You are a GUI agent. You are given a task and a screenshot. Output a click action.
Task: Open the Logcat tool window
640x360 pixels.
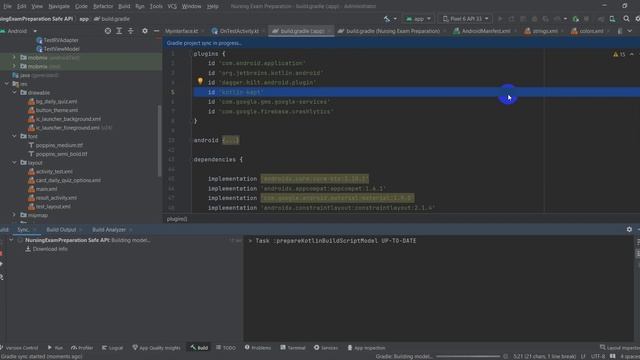112,348
